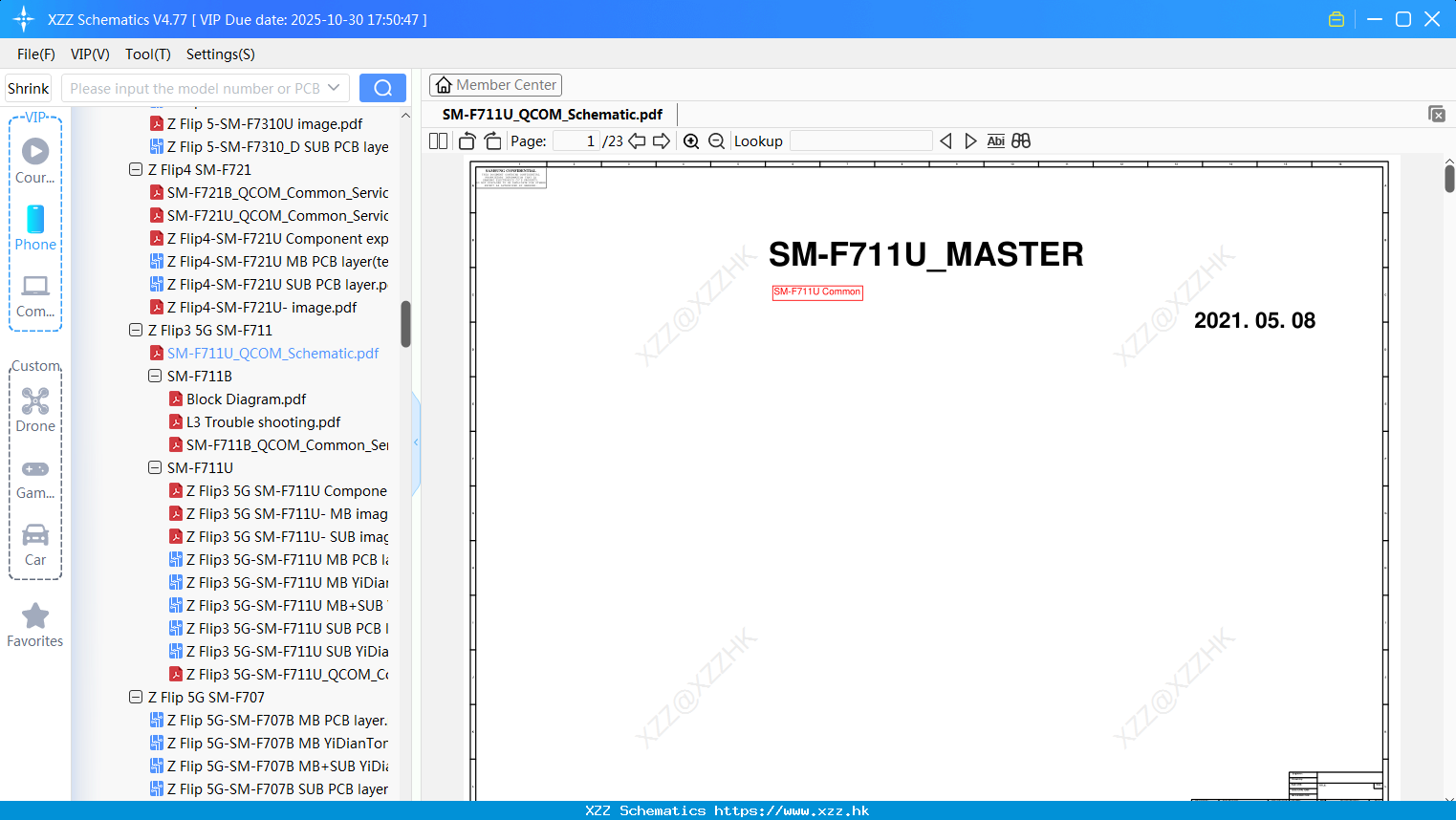Open the model number dropdown arrow
Image resolution: width=1456 pixels, height=820 pixels.
pyautogui.click(x=334, y=88)
